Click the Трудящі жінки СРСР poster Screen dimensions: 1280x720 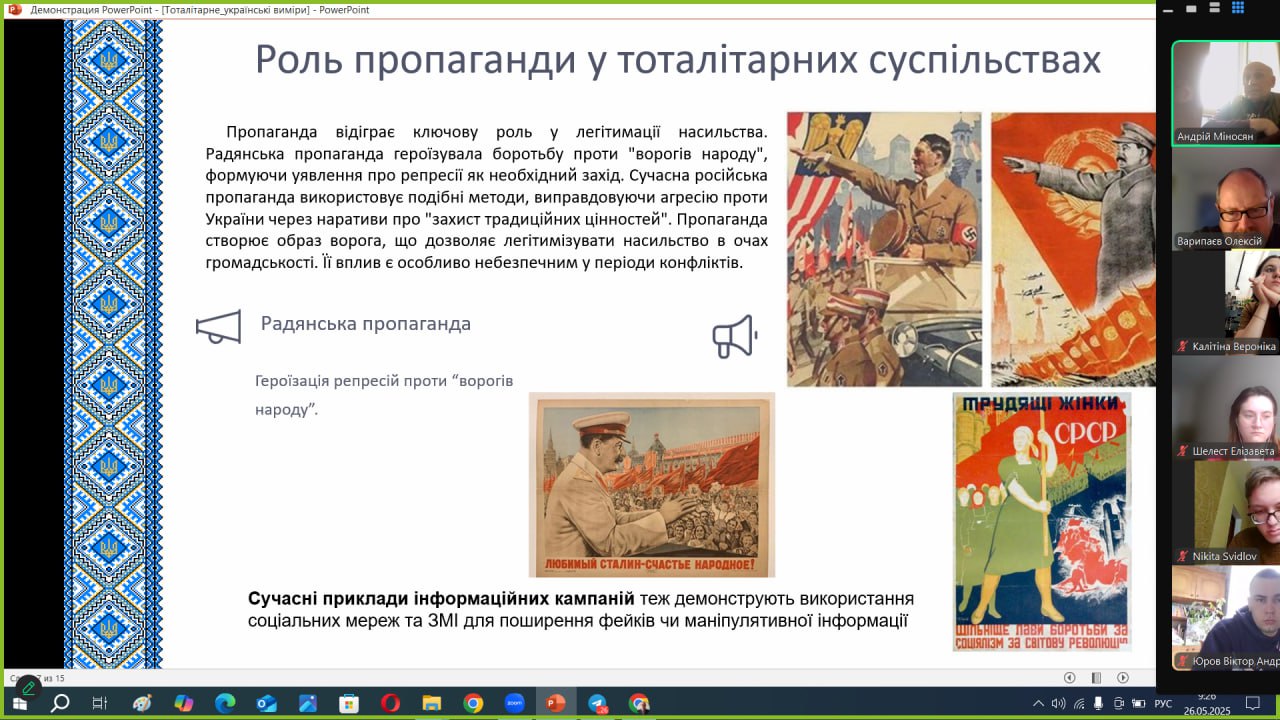(x=1042, y=522)
